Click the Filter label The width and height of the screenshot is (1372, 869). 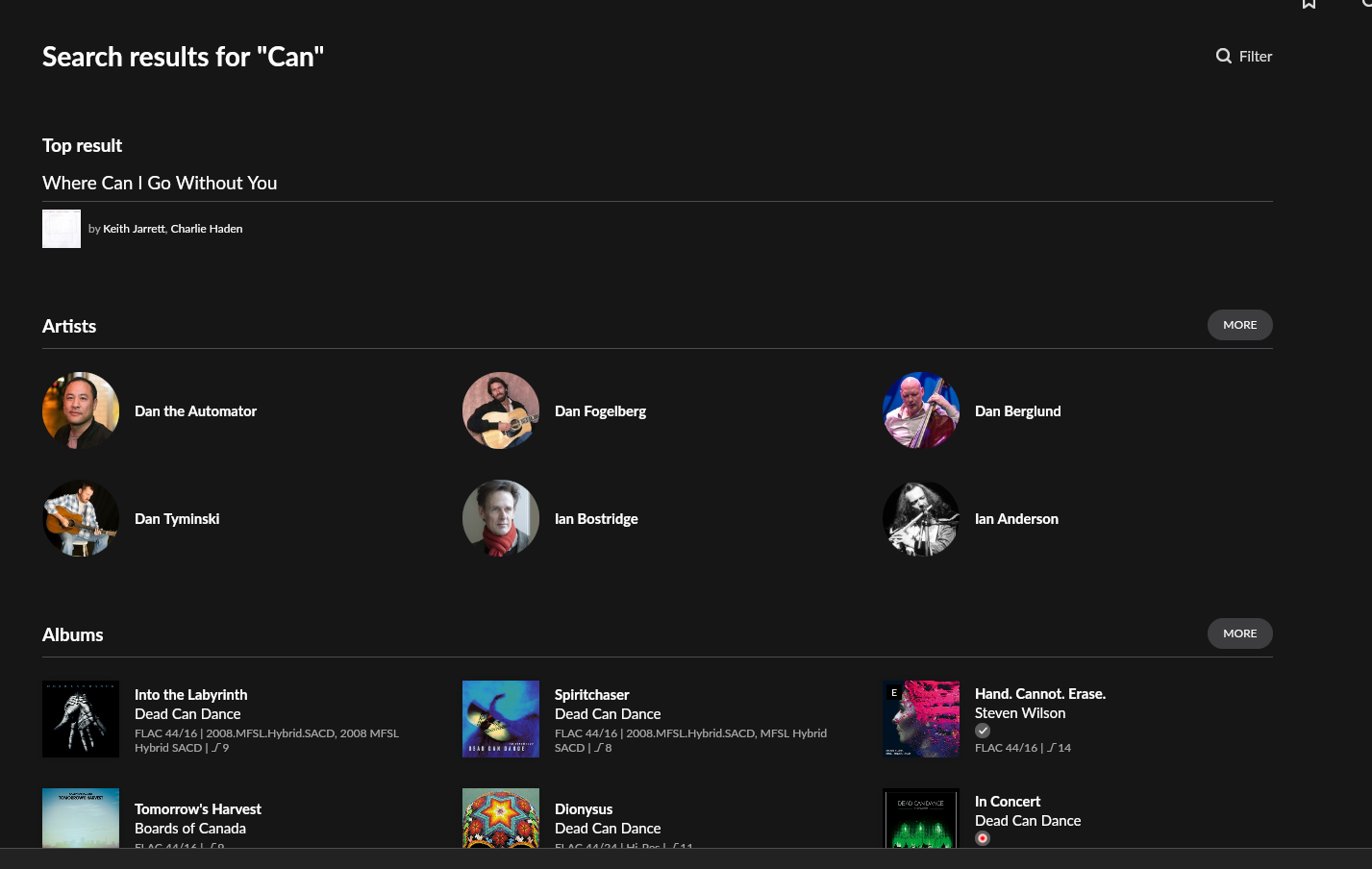coord(1256,57)
